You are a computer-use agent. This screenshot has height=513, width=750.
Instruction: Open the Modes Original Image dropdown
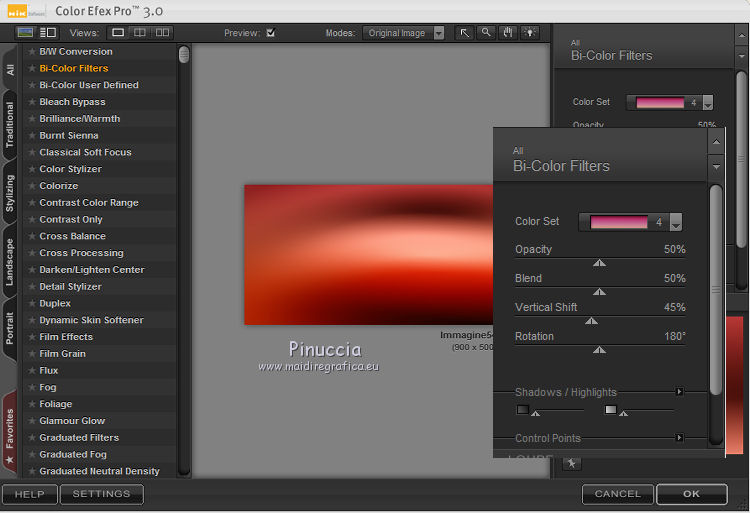(x=403, y=33)
